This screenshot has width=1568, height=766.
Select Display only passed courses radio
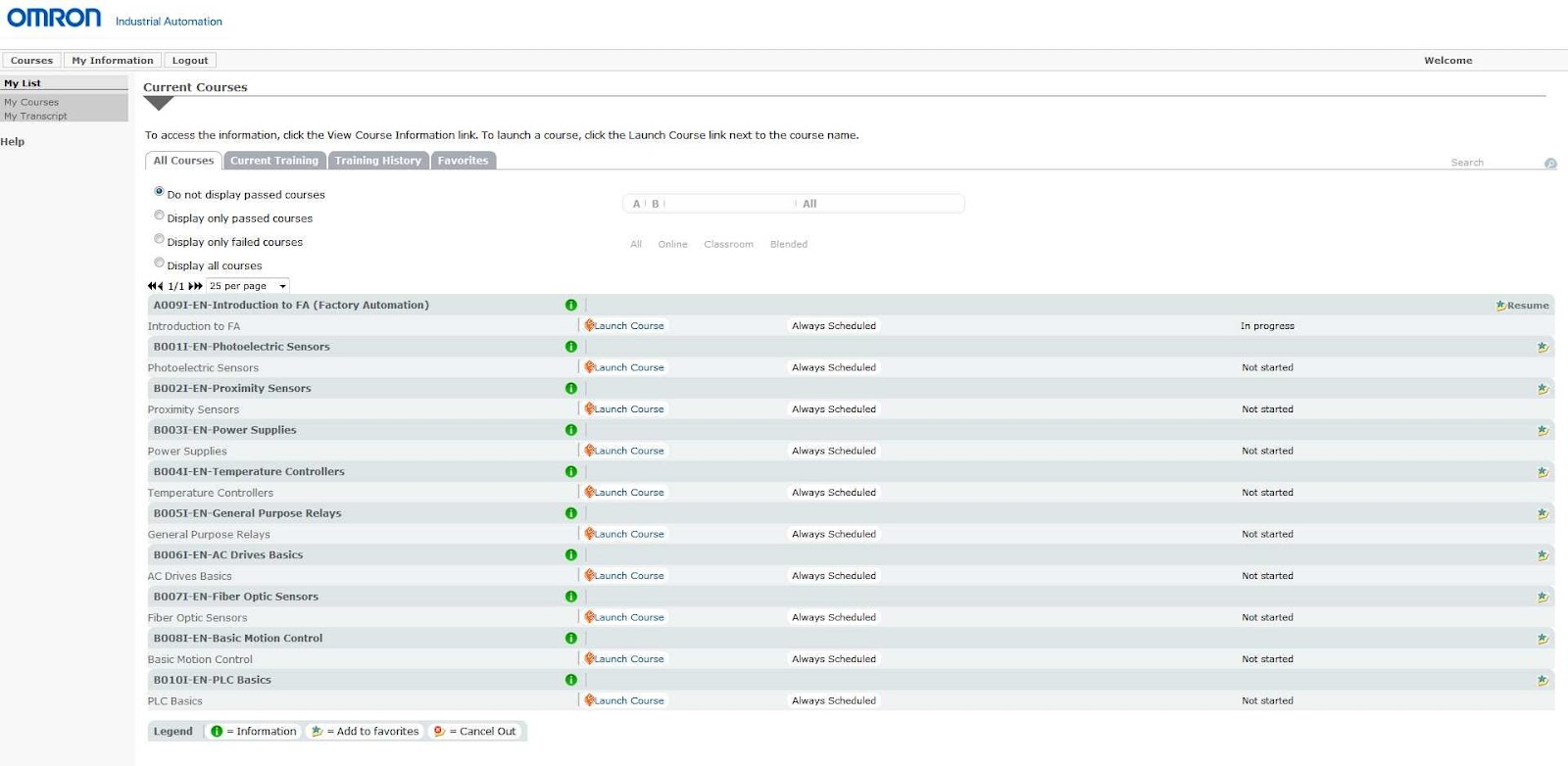pos(159,215)
